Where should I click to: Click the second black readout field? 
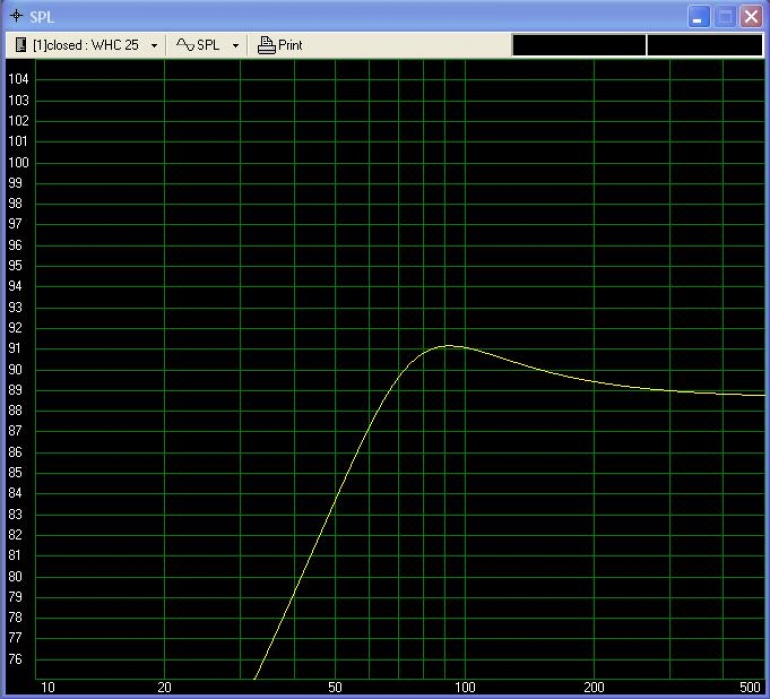pos(705,45)
